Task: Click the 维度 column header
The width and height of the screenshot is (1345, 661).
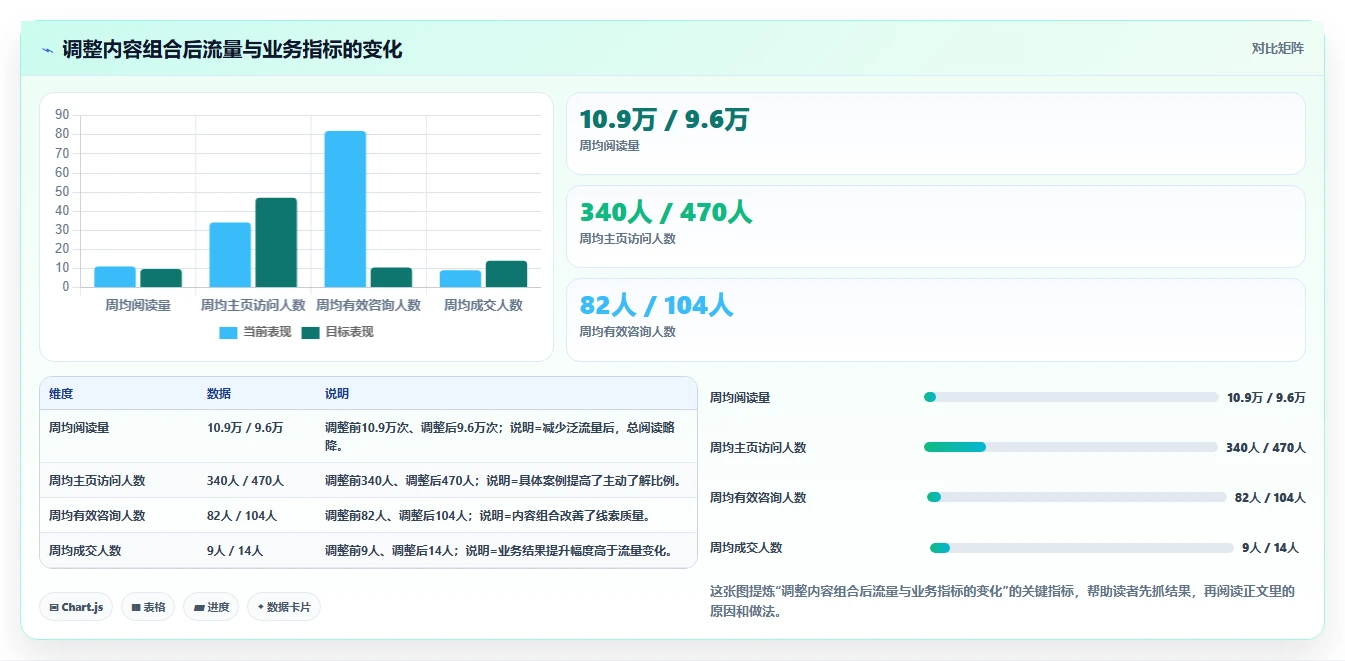Action: coord(61,394)
